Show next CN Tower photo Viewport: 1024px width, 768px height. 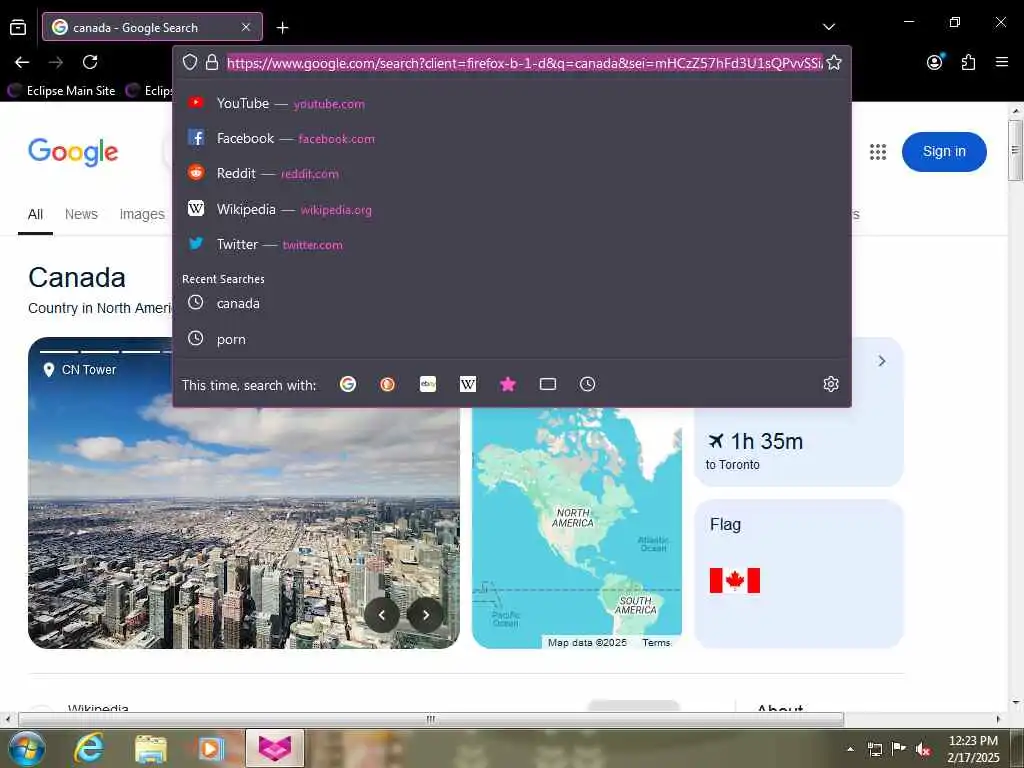[425, 615]
